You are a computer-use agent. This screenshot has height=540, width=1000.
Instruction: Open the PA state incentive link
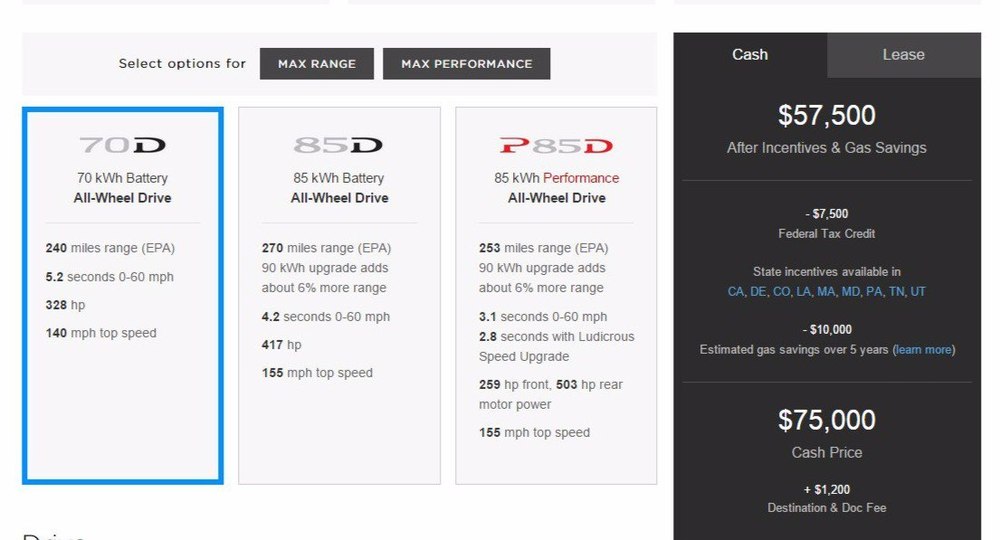coord(874,292)
